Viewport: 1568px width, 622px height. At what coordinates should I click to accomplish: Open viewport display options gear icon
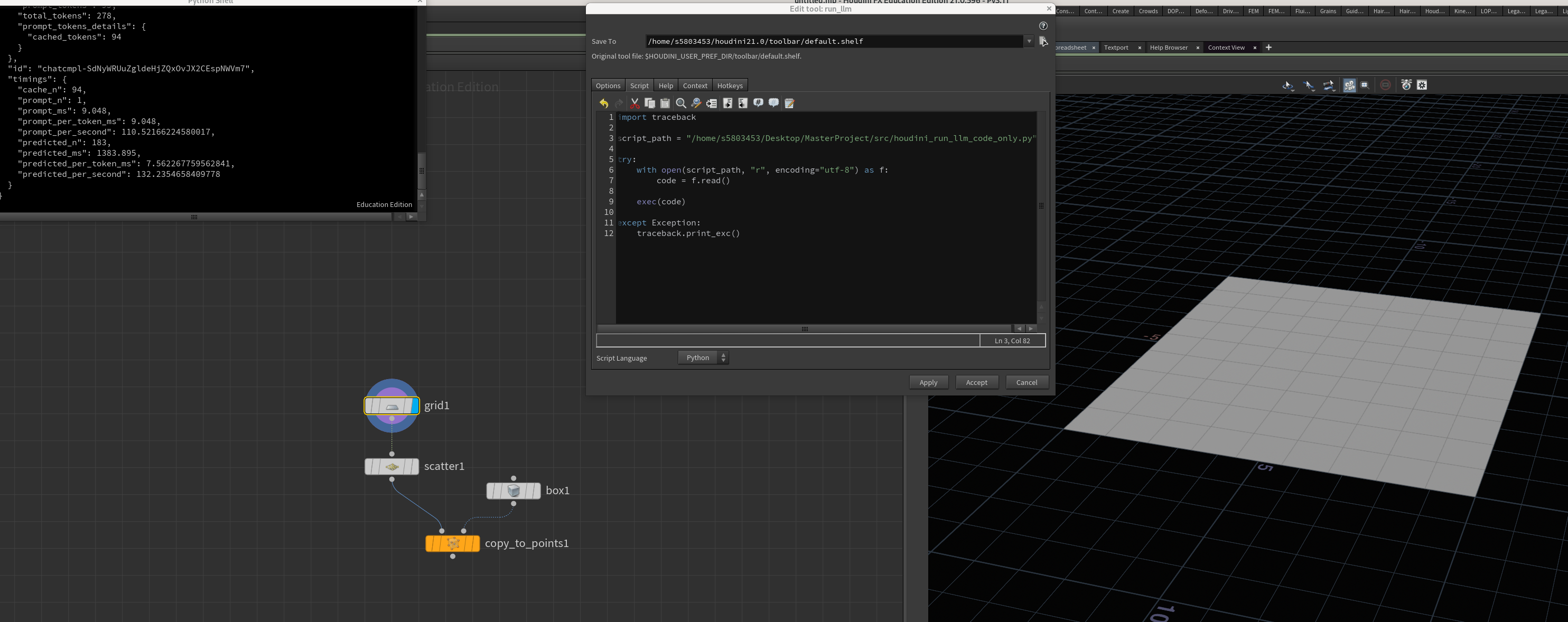click(x=1422, y=85)
